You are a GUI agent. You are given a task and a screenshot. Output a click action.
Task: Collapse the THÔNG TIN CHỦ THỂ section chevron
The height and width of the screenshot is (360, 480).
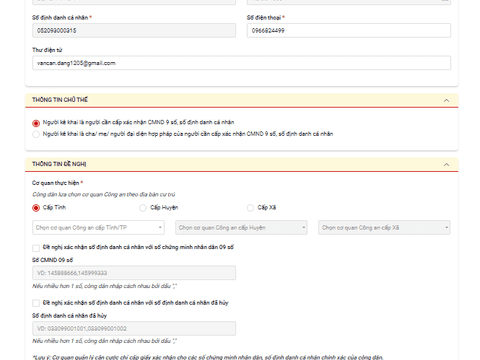pyautogui.click(x=446, y=100)
